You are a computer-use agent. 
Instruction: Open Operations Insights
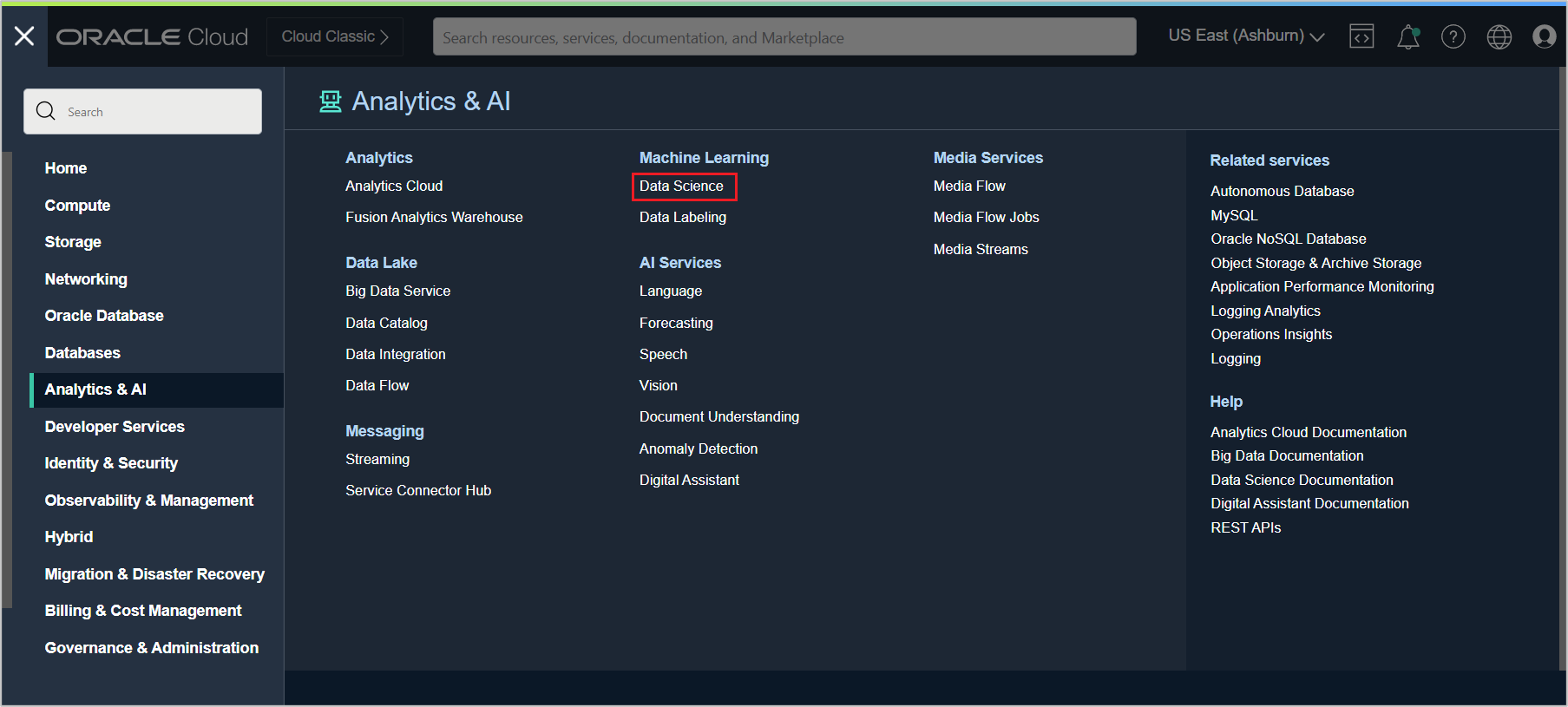click(x=1271, y=334)
